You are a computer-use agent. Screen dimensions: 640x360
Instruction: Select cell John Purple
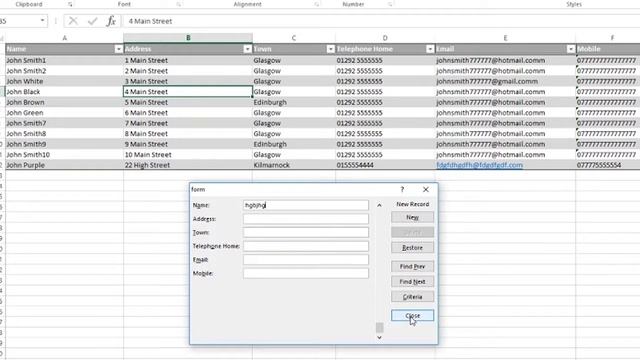[x=64, y=165]
